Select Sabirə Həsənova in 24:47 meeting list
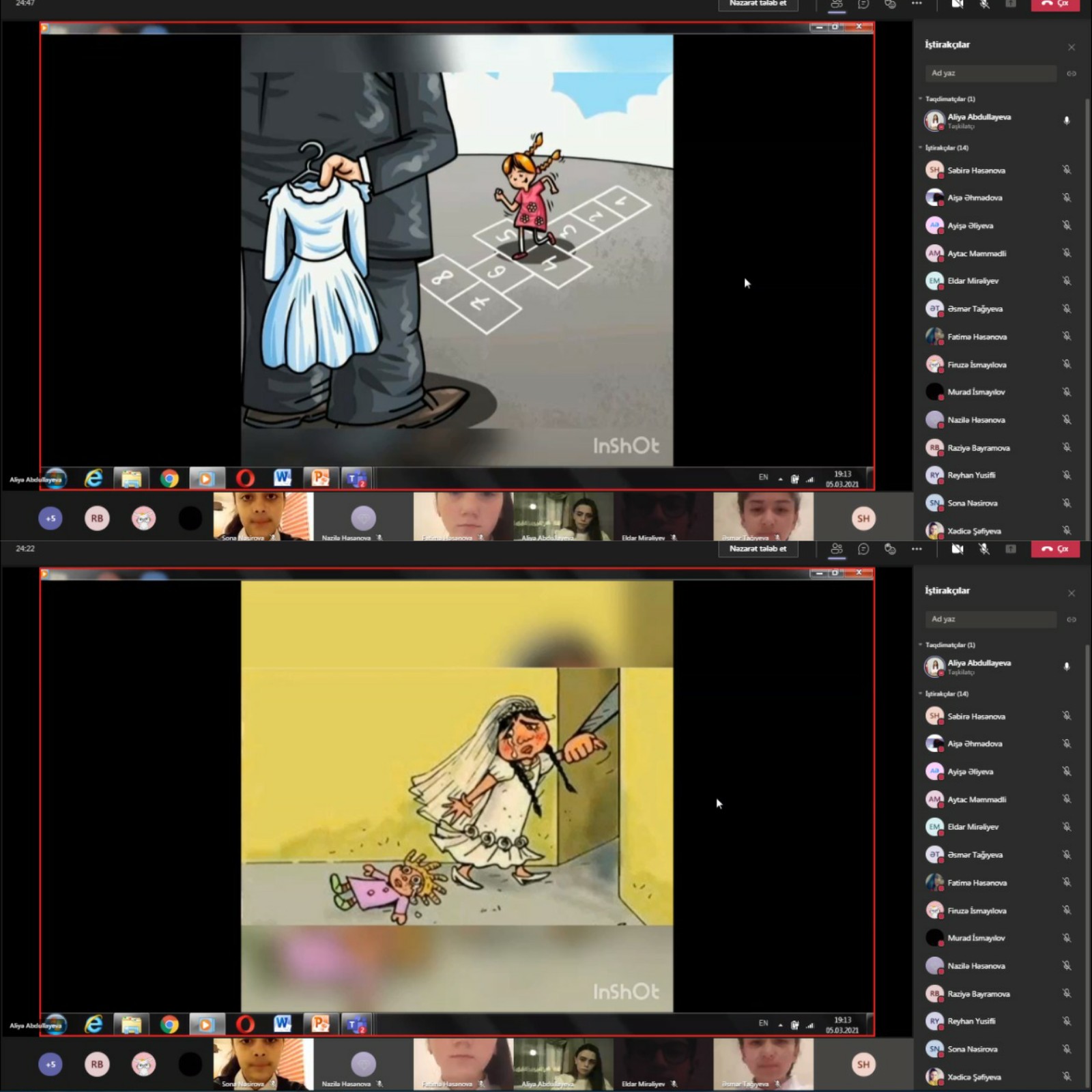This screenshot has width=1092, height=1092. 998,170
